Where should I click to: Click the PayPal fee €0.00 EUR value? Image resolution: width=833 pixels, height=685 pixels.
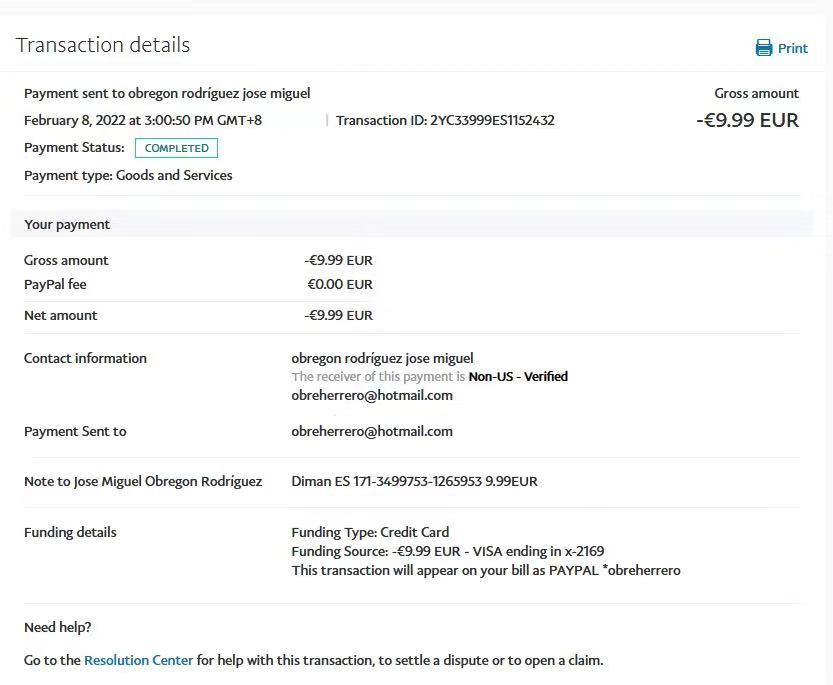(340, 284)
